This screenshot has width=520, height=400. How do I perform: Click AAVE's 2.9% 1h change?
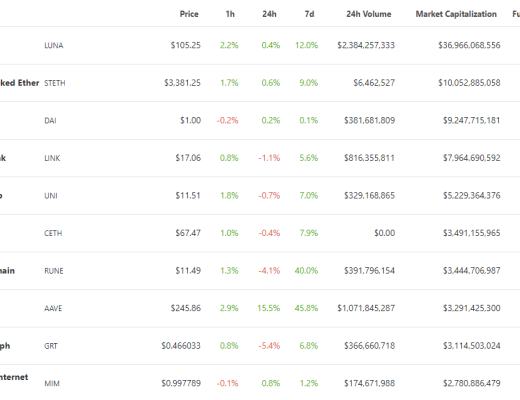pos(229,308)
